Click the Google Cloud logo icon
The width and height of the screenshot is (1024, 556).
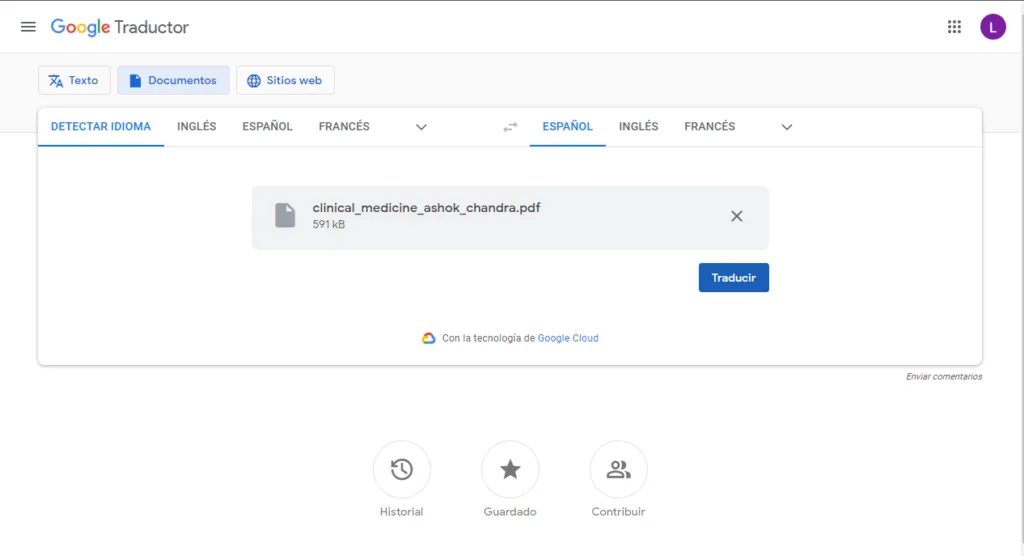tap(428, 338)
